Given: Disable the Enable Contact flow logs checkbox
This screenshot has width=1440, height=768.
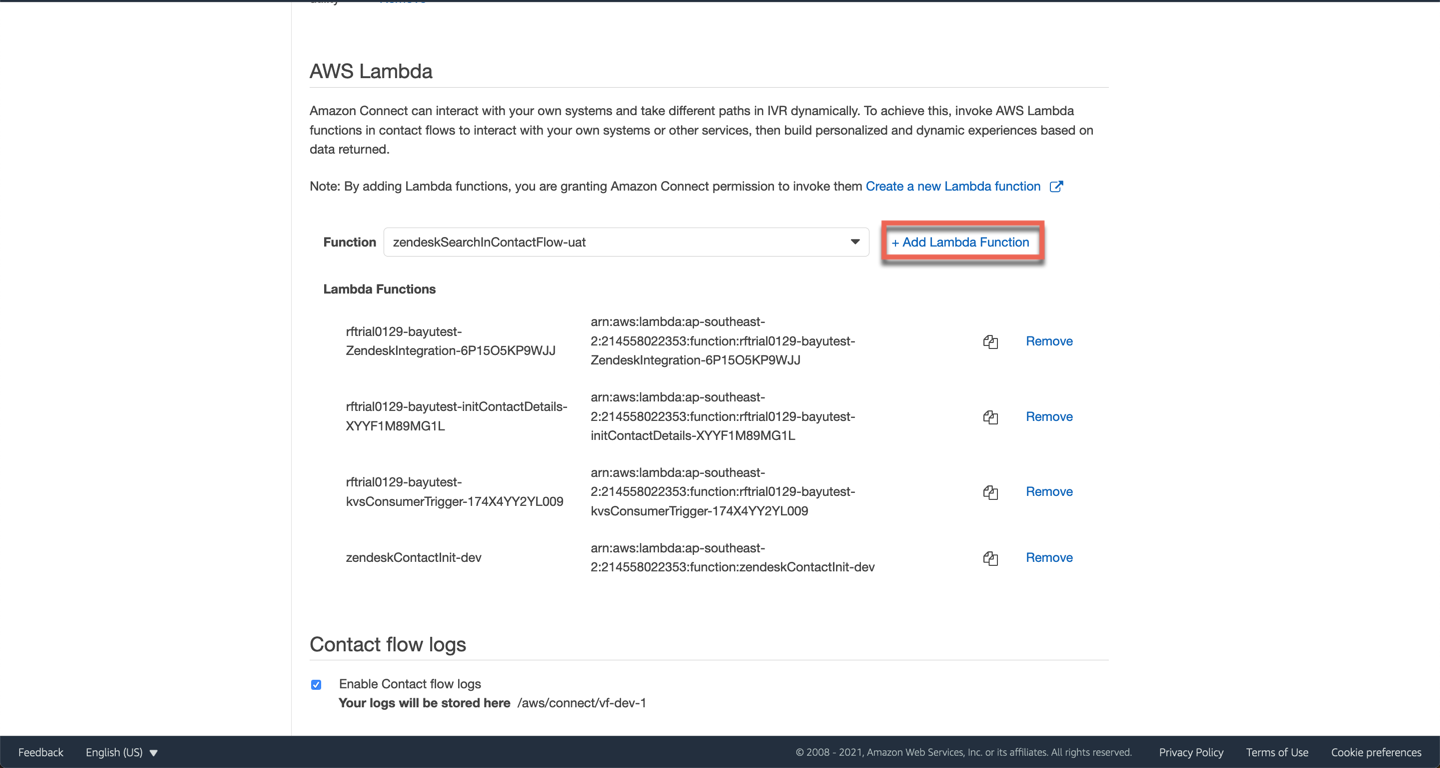Looking at the screenshot, I should click(x=316, y=685).
